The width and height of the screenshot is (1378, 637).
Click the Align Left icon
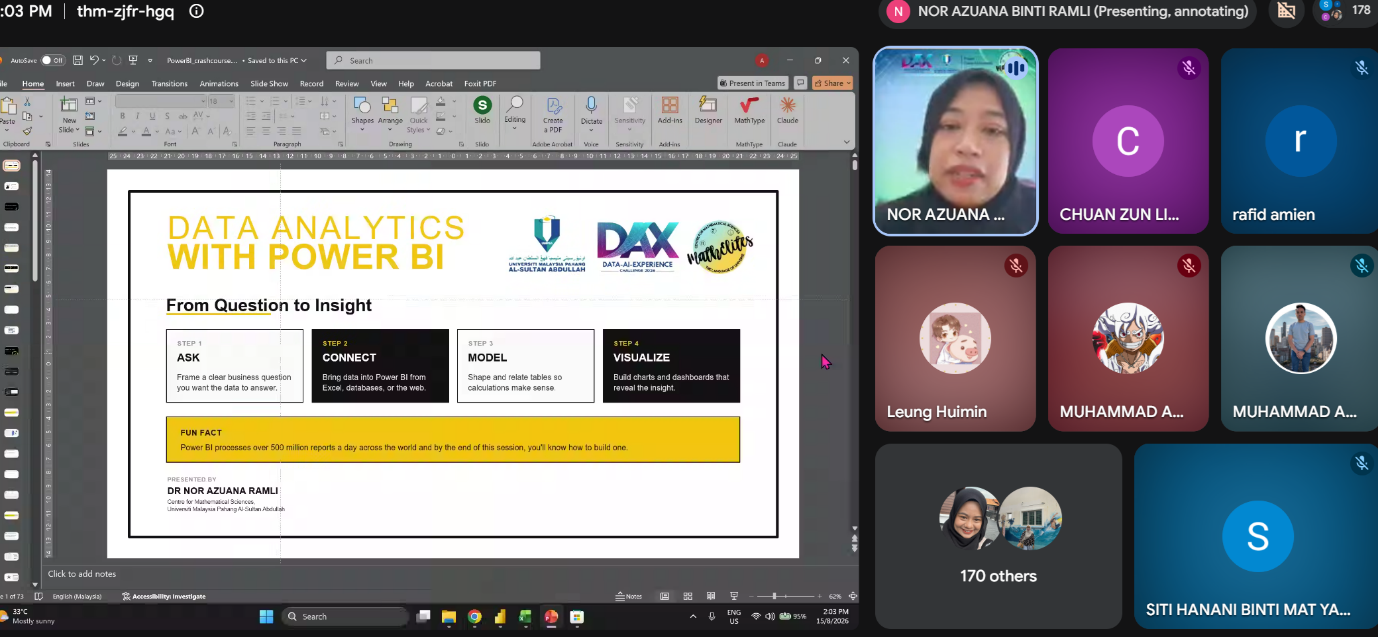tap(250, 131)
